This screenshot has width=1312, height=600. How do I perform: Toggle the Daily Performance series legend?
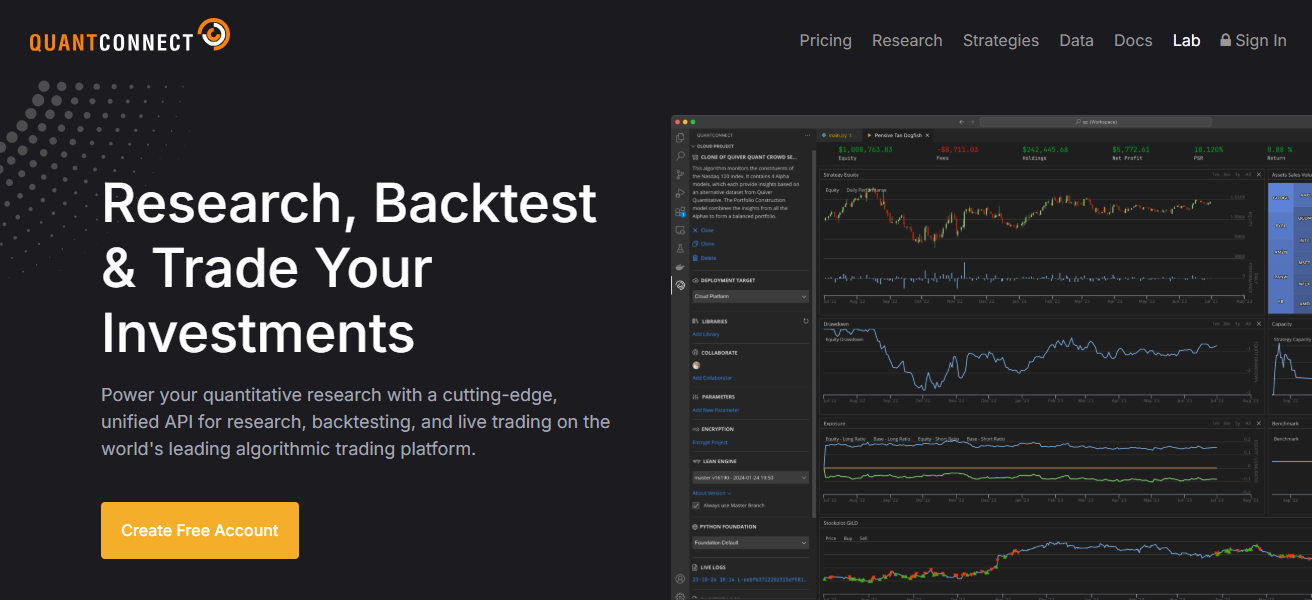tap(866, 190)
